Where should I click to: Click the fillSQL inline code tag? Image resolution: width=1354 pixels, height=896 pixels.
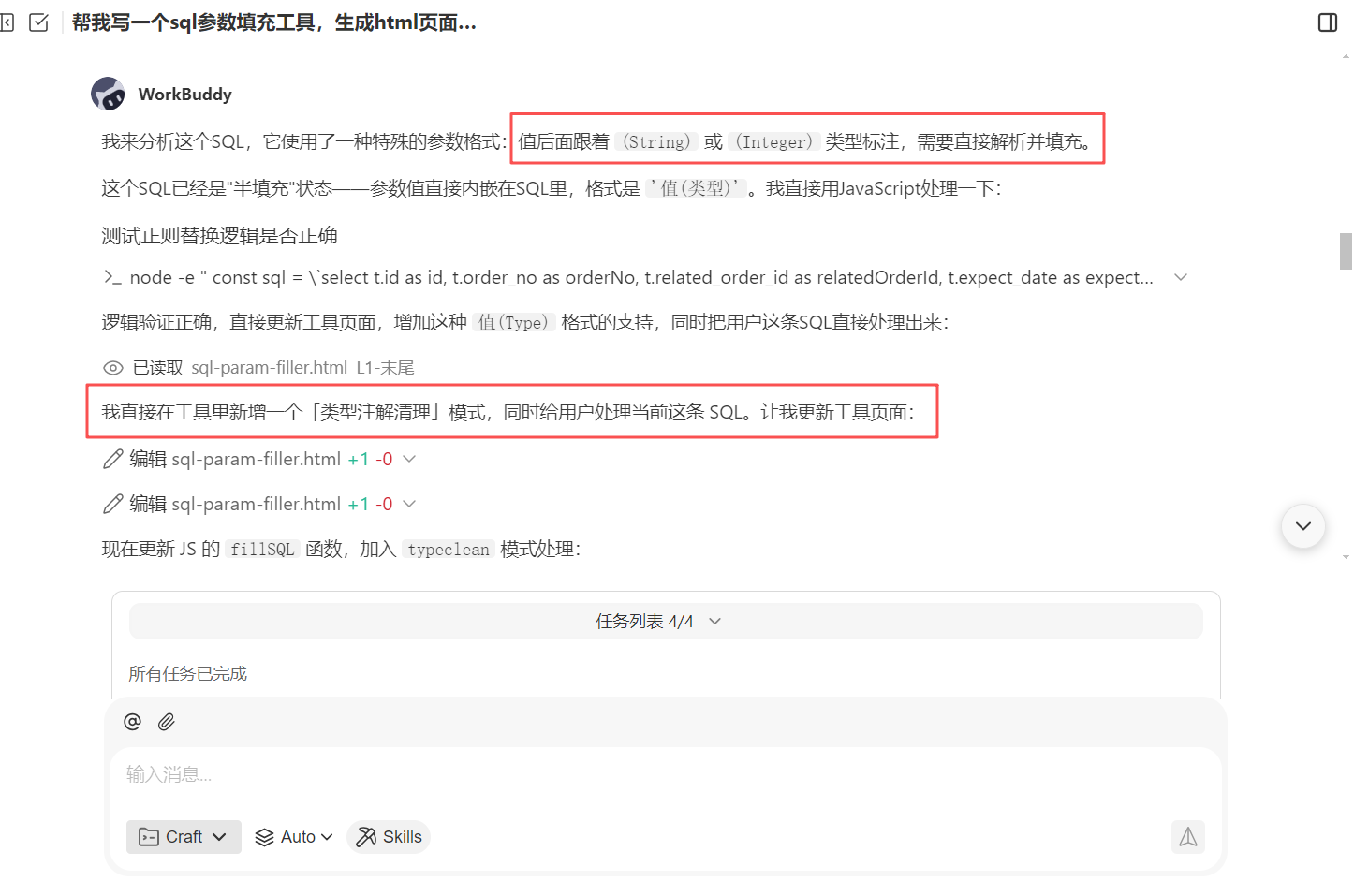(x=262, y=550)
